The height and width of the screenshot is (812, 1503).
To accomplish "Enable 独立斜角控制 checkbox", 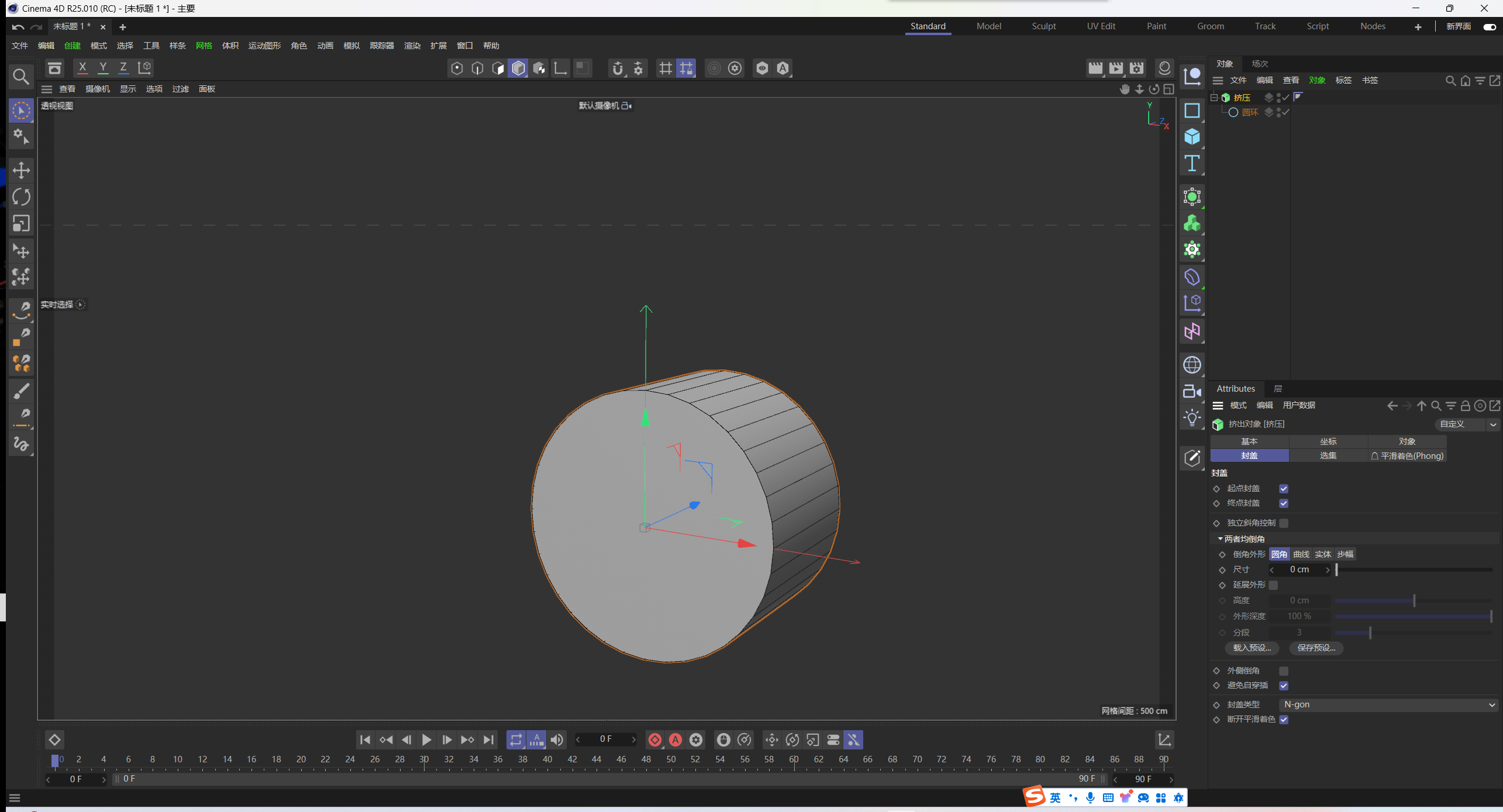I will point(1284,523).
